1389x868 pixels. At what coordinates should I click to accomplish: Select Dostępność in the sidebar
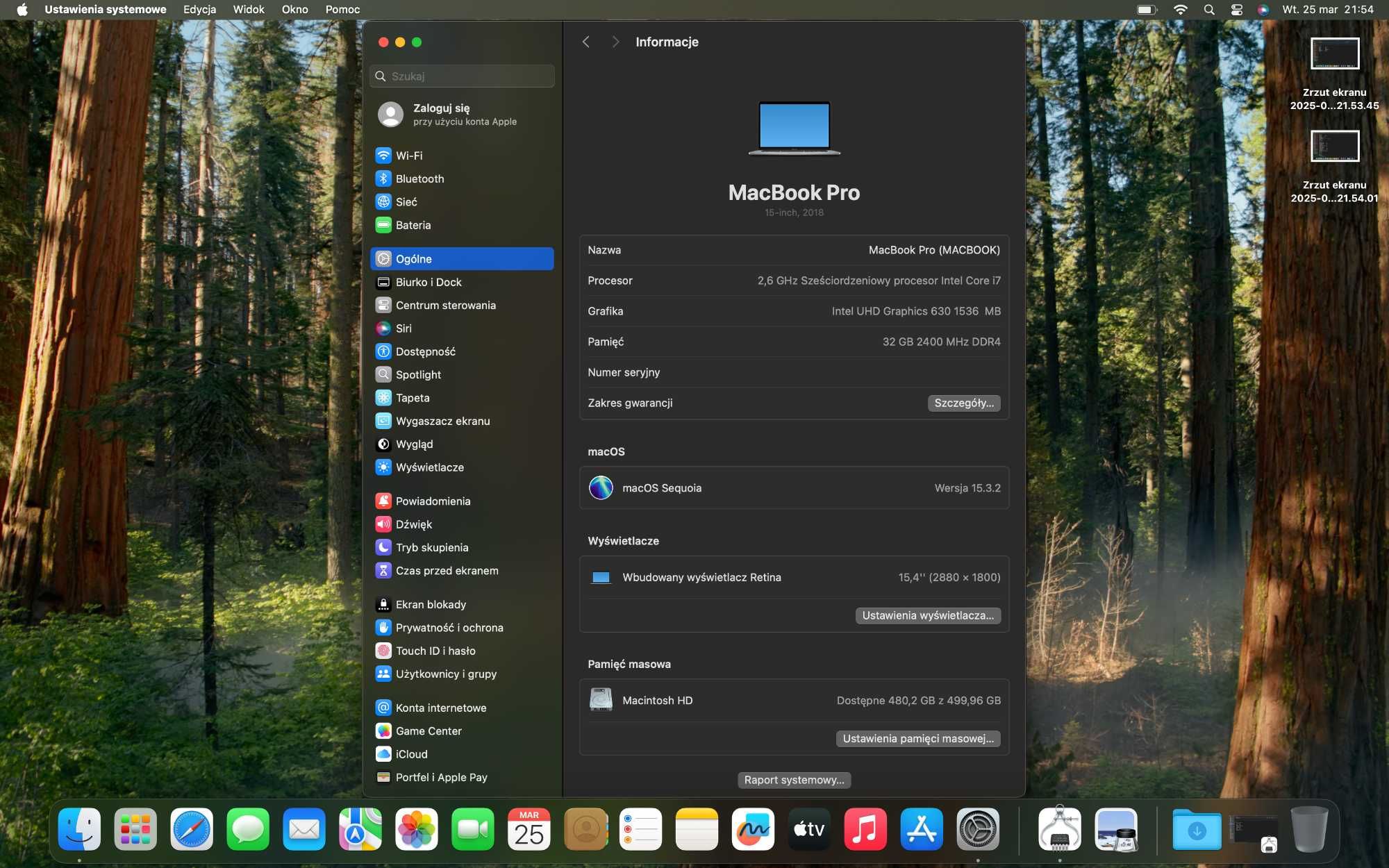[462, 351]
